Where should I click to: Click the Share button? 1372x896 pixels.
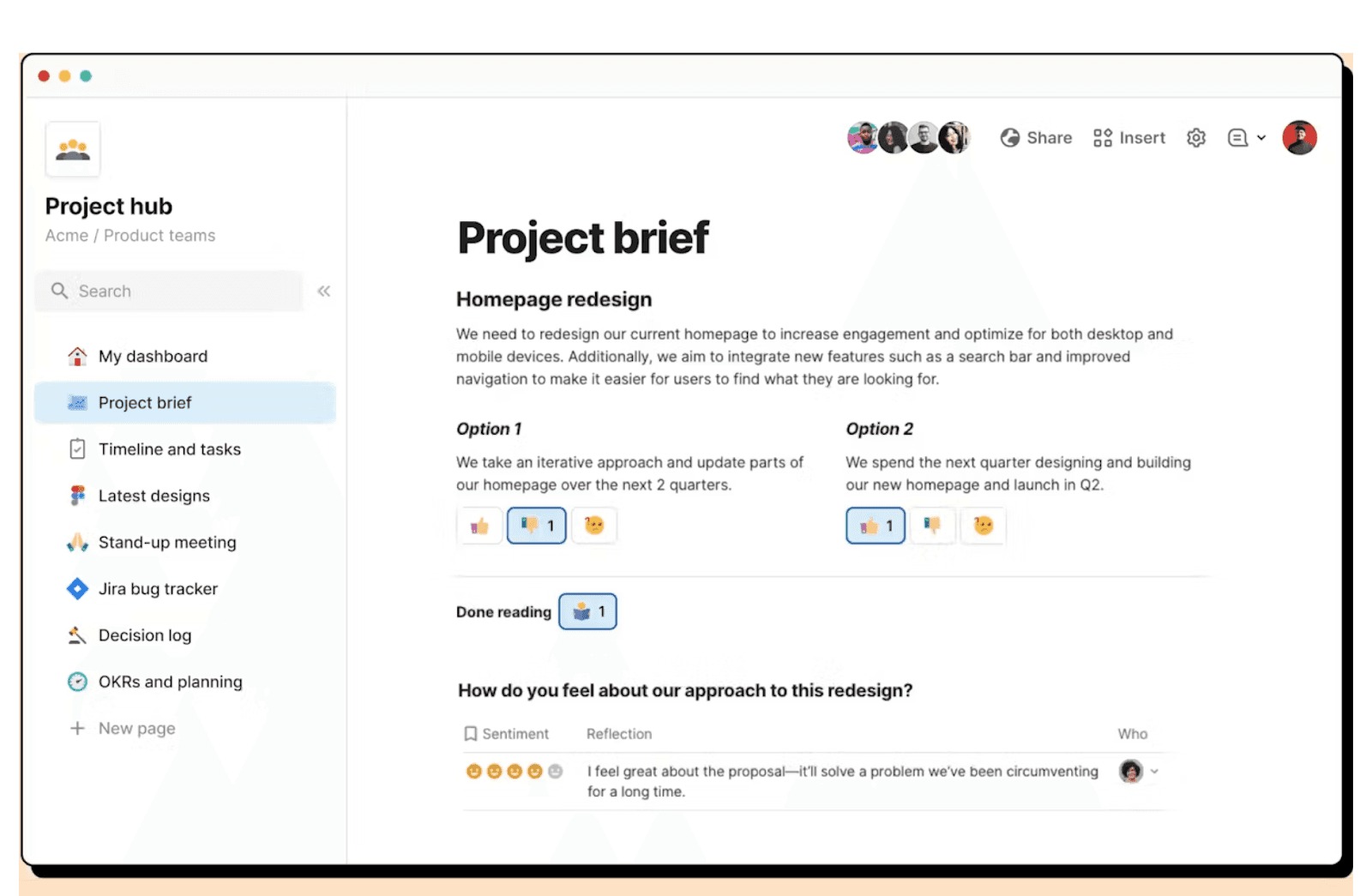tap(1036, 138)
